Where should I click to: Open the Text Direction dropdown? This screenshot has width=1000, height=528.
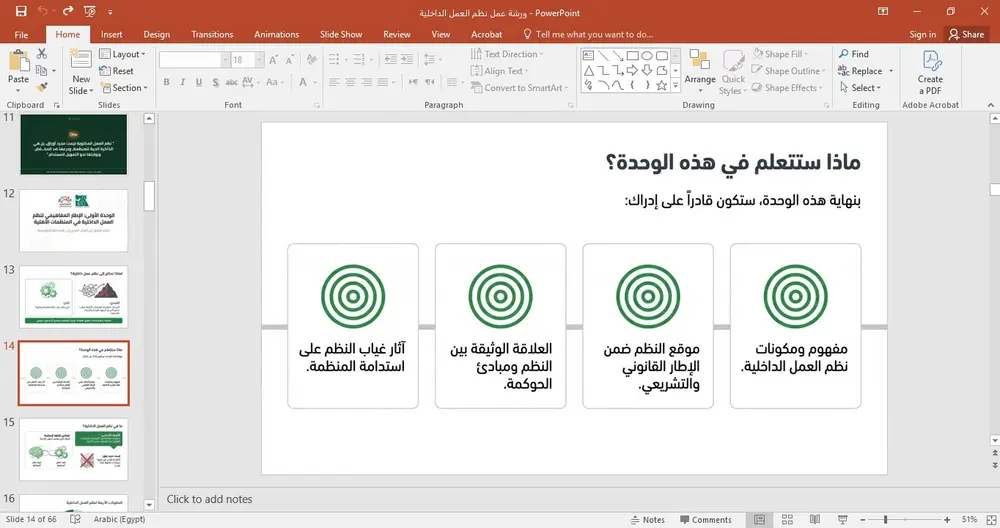[x=507, y=54]
